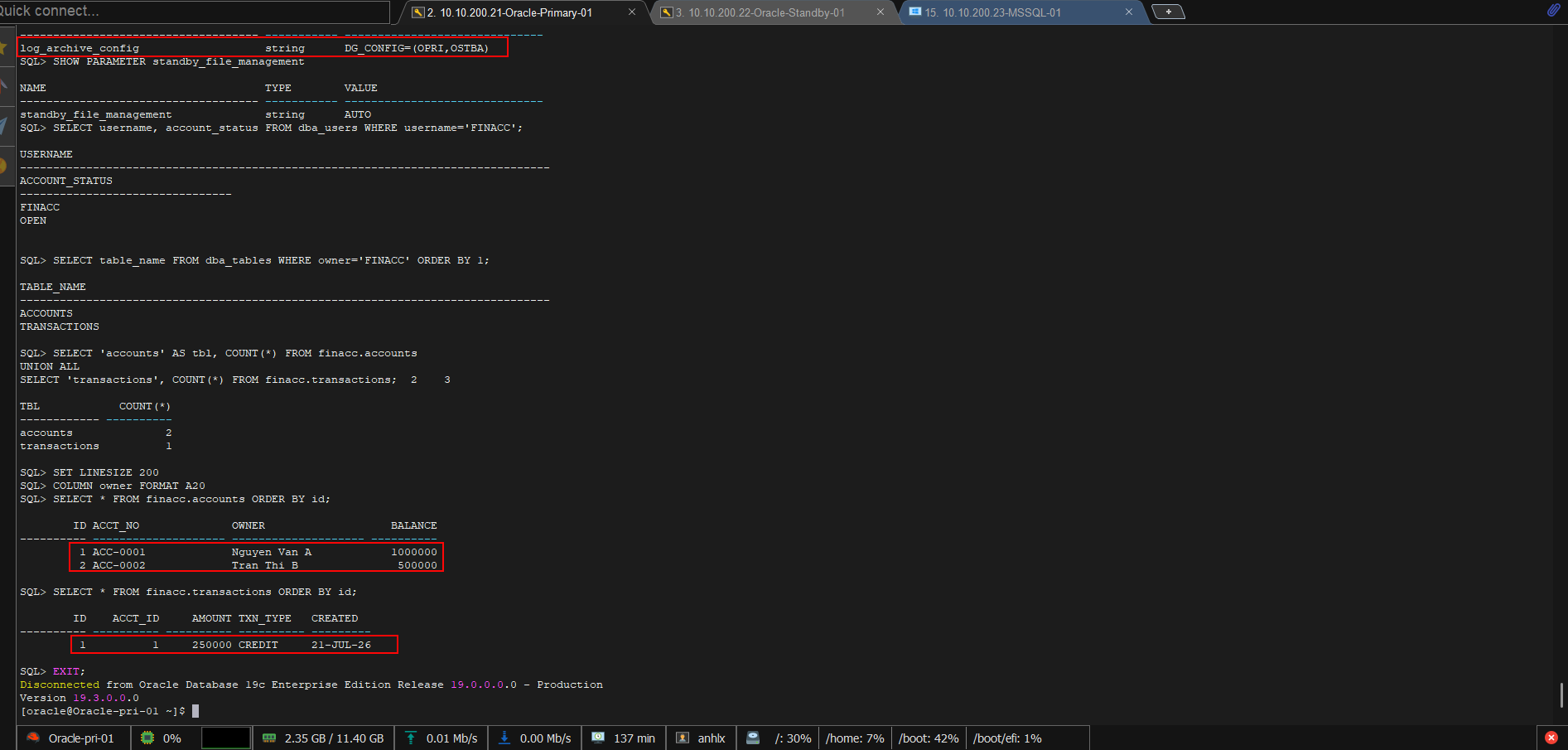
Task: Click the TXN_TYPE column header
Action: [265, 618]
